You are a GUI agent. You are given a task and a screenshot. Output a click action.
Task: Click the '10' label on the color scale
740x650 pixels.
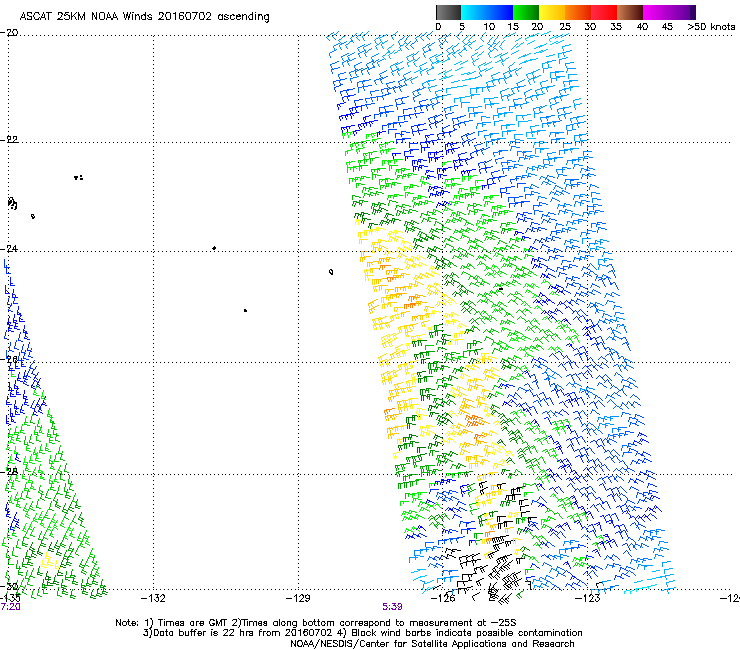tap(489, 27)
